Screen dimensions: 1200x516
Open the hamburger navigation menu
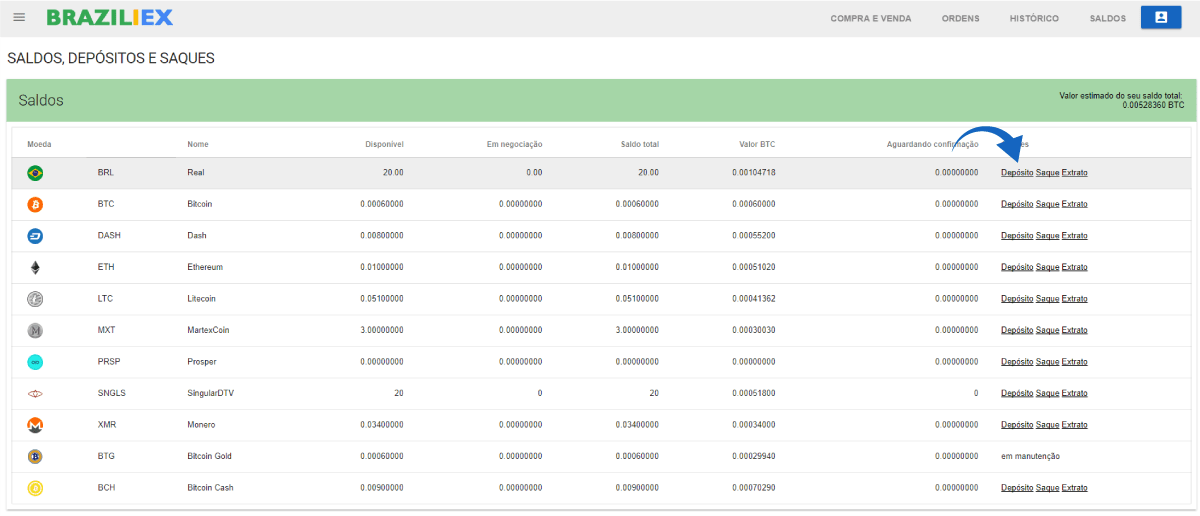click(x=19, y=18)
